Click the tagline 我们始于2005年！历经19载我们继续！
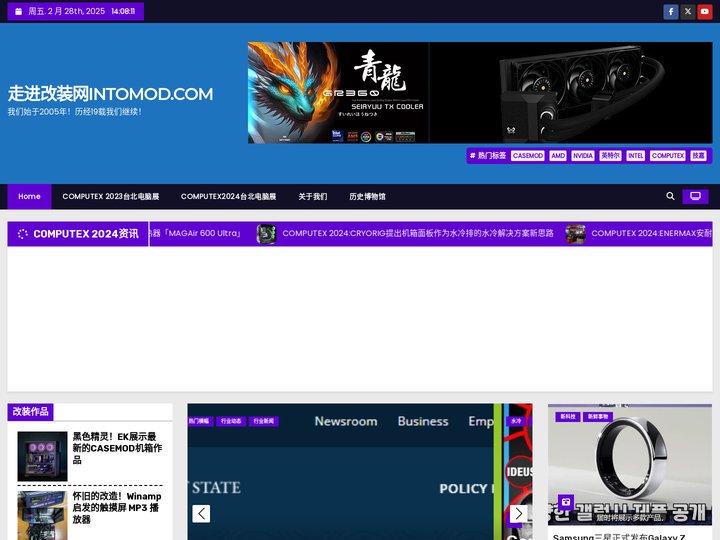720x540 pixels. pyautogui.click(x=74, y=112)
